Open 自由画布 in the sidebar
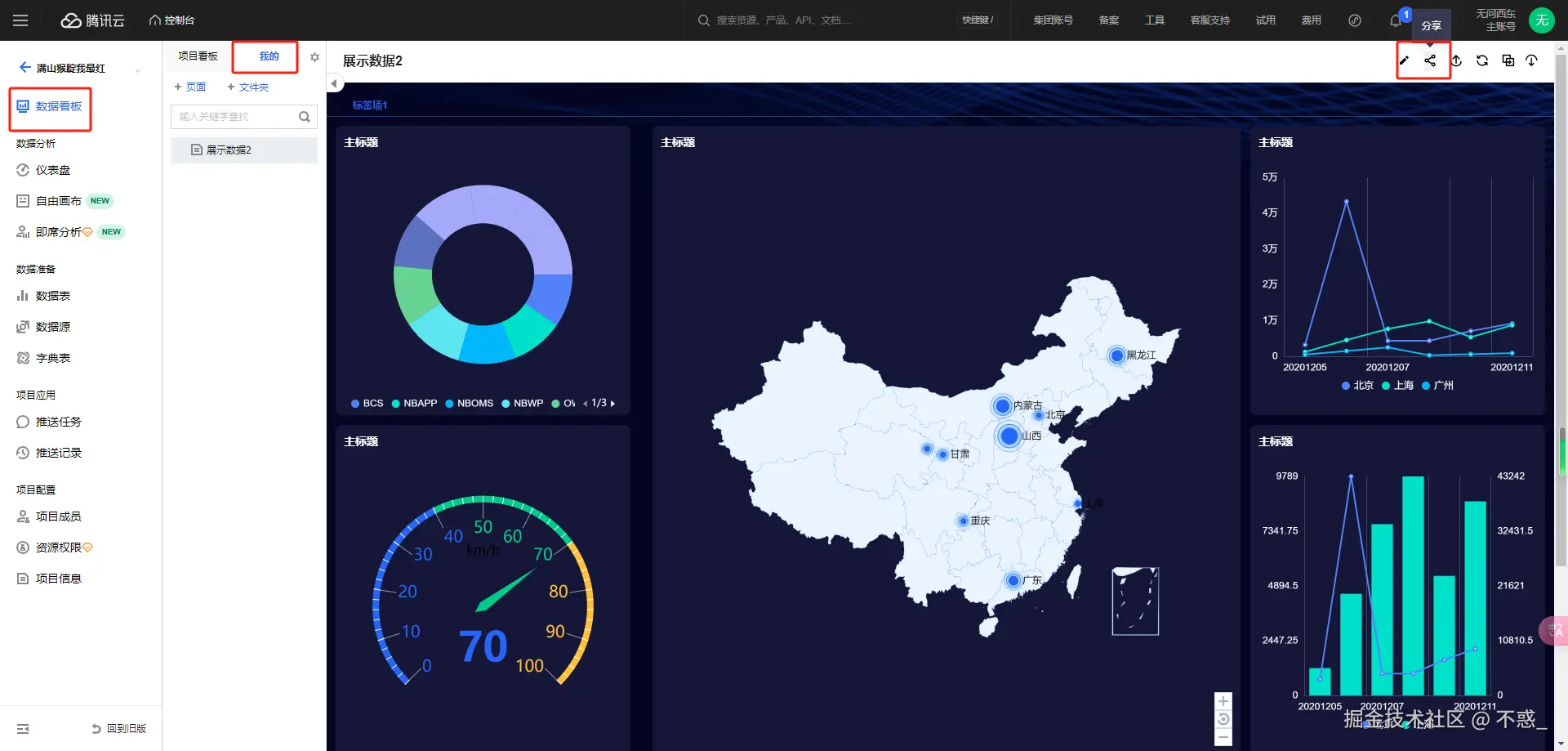 (x=51, y=201)
